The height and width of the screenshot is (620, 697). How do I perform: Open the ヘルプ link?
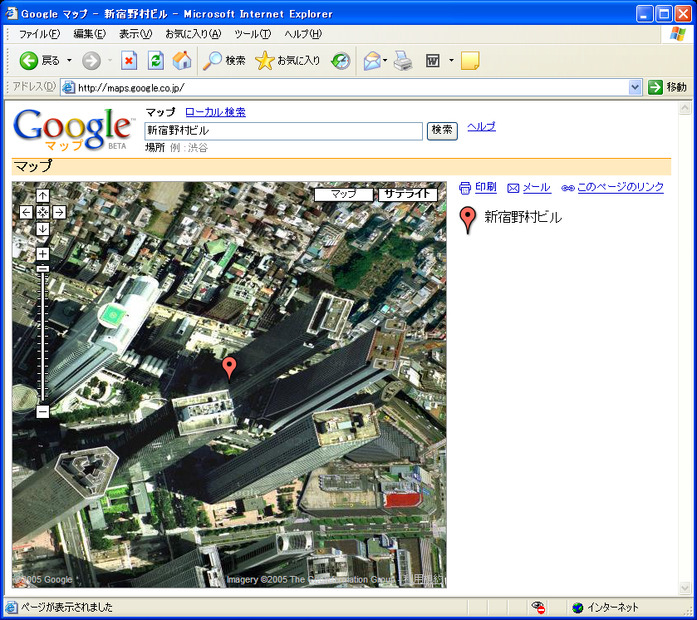(481, 127)
